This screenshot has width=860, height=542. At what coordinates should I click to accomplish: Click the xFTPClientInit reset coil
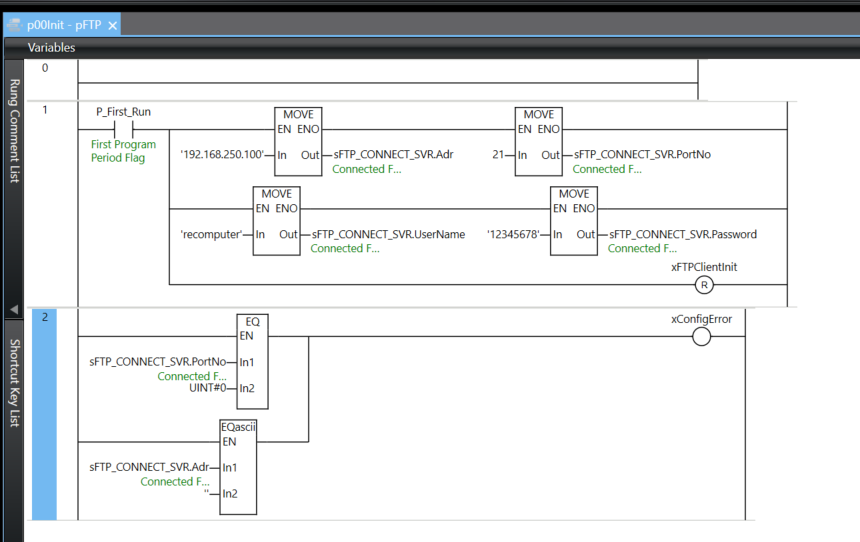click(703, 284)
